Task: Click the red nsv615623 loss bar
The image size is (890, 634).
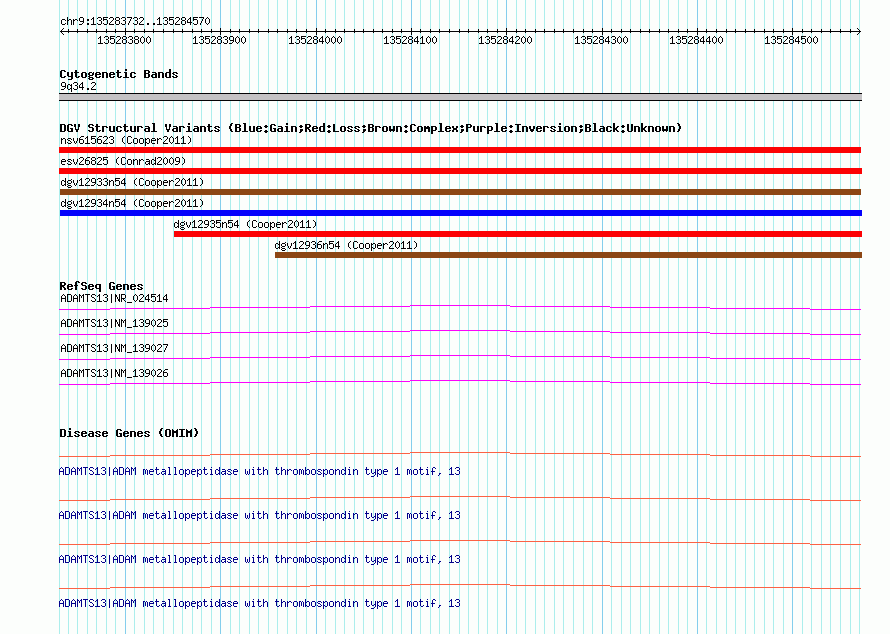Action: pyautogui.click(x=460, y=150)
